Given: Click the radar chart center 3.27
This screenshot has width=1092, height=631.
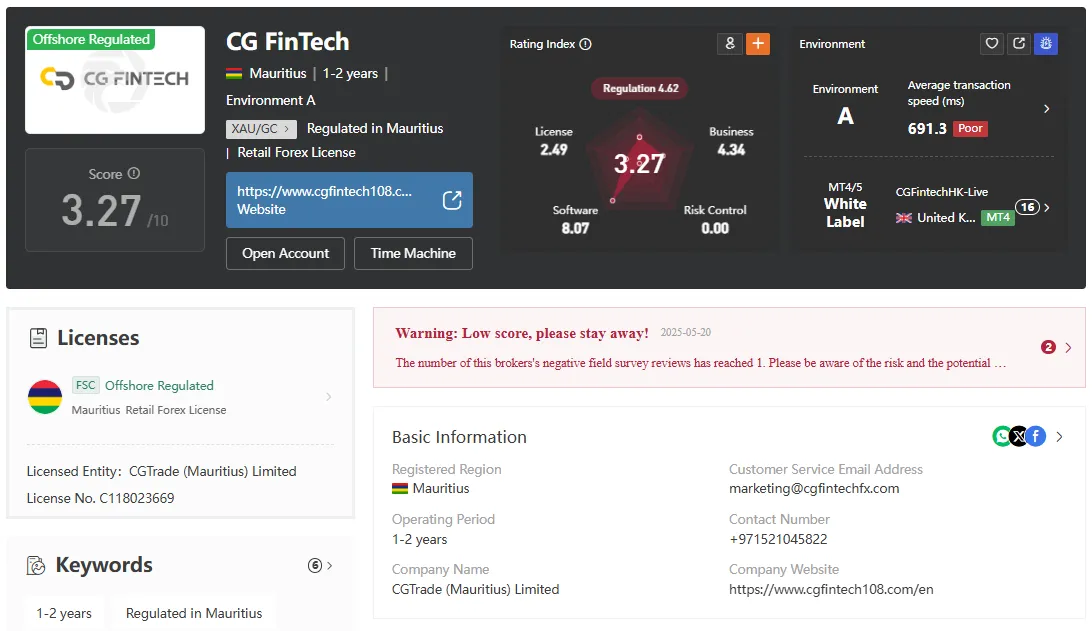Looking at the screenshot, I should tap(639, 164).
